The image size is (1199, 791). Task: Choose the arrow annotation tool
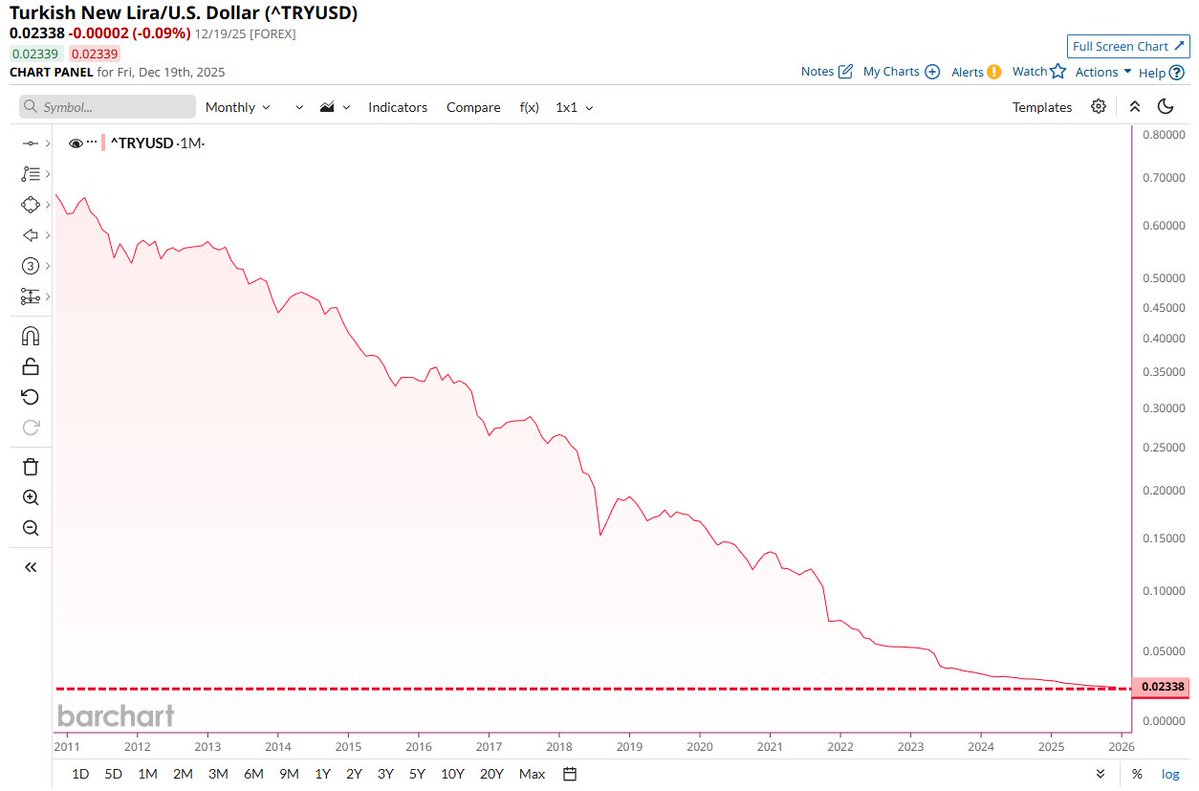click(x=30, y=236)
